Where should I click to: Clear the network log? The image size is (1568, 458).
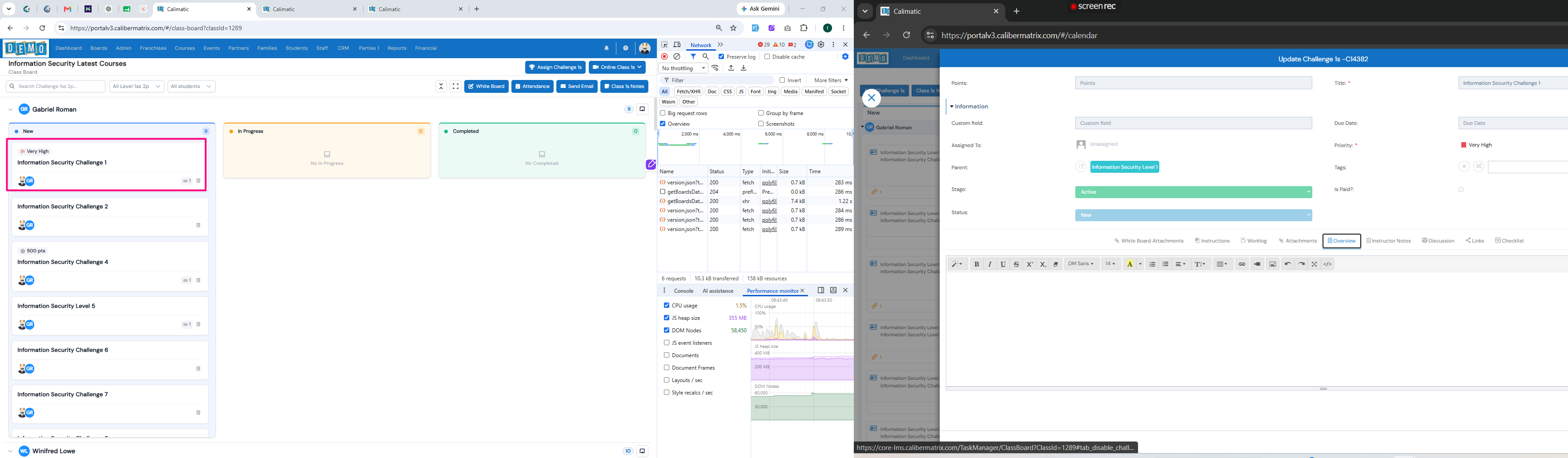[x=677, y=56]
